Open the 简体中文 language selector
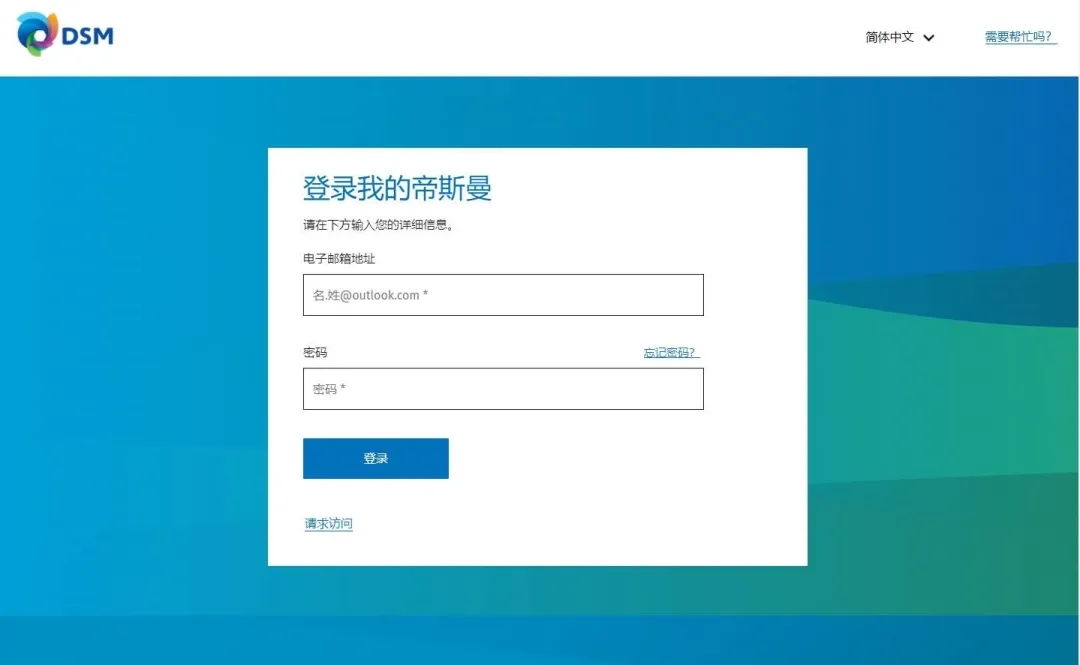The height and width of the screenshot is (665, 1080). click(x=890, y=37)
